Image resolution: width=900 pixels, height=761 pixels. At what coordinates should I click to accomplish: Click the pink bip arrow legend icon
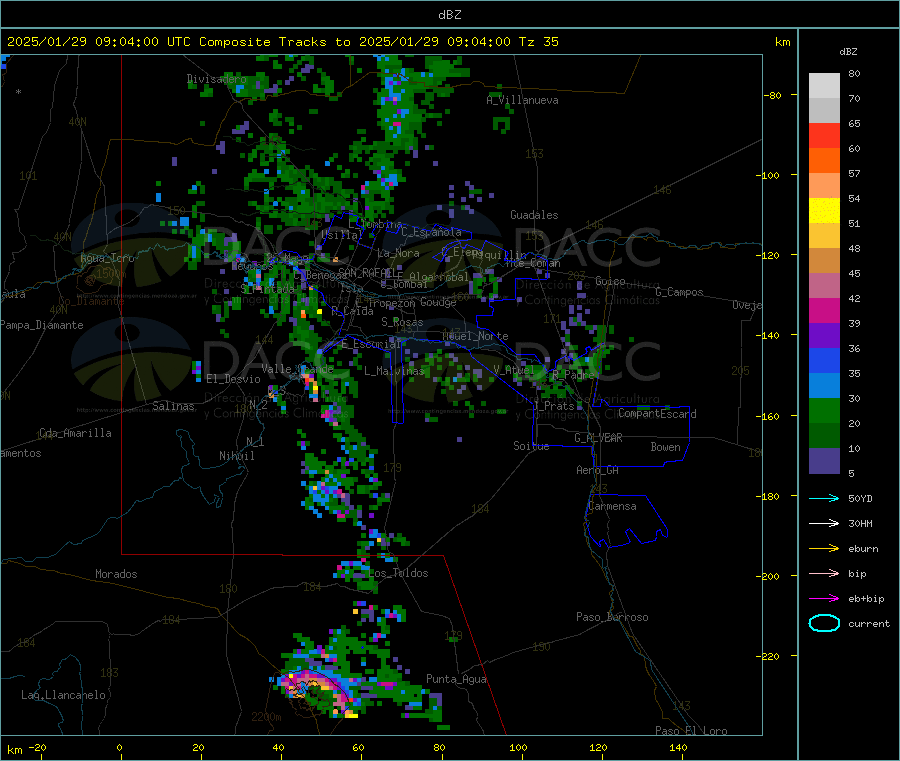coord(824,573)
